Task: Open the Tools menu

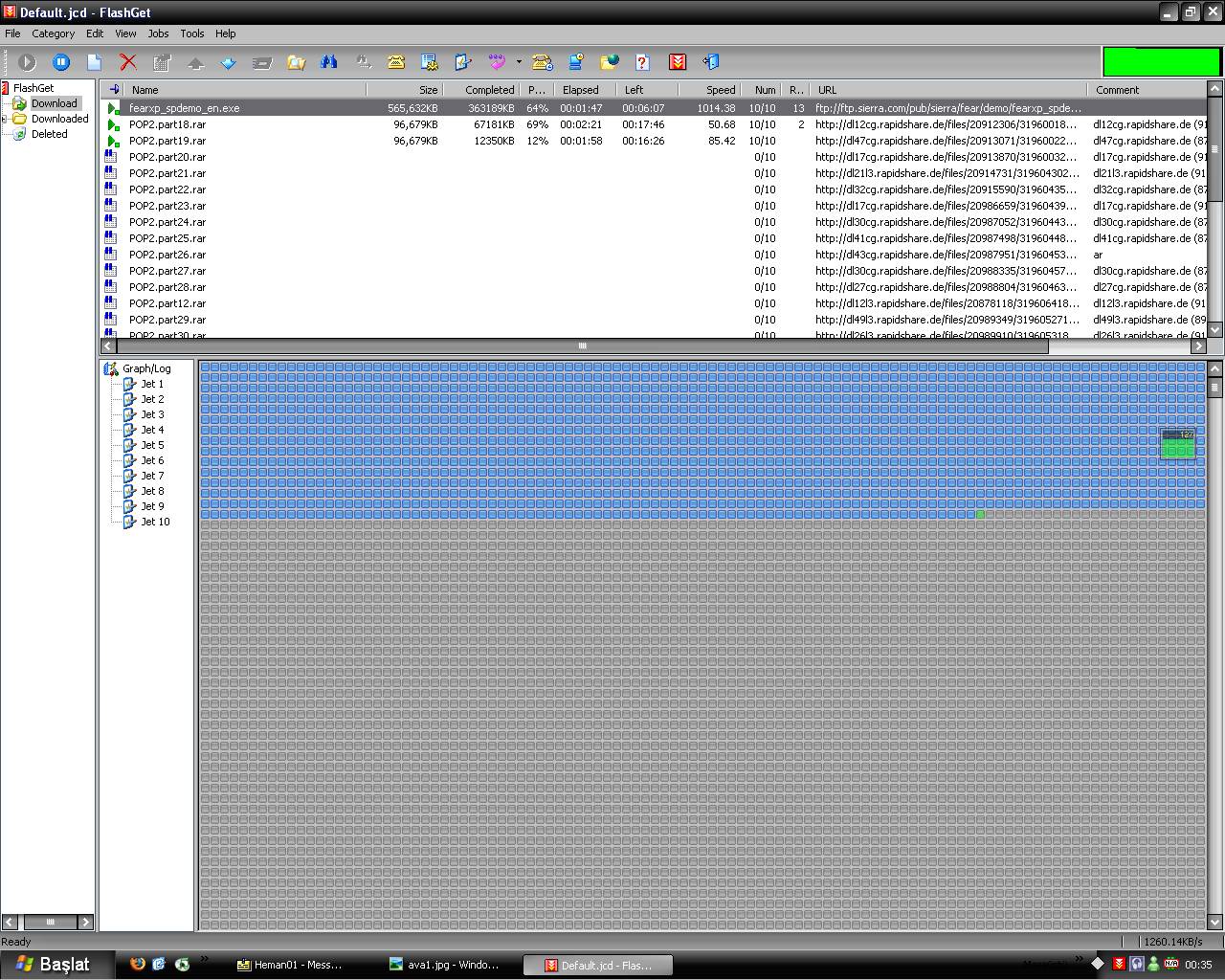Action: [191, 33]
